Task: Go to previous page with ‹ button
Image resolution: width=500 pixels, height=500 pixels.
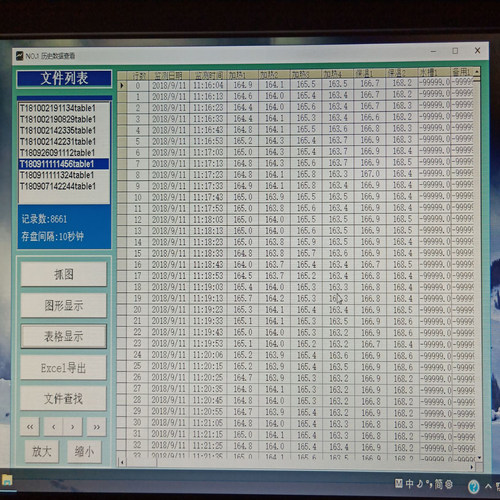Action: [x=53, y=427]
